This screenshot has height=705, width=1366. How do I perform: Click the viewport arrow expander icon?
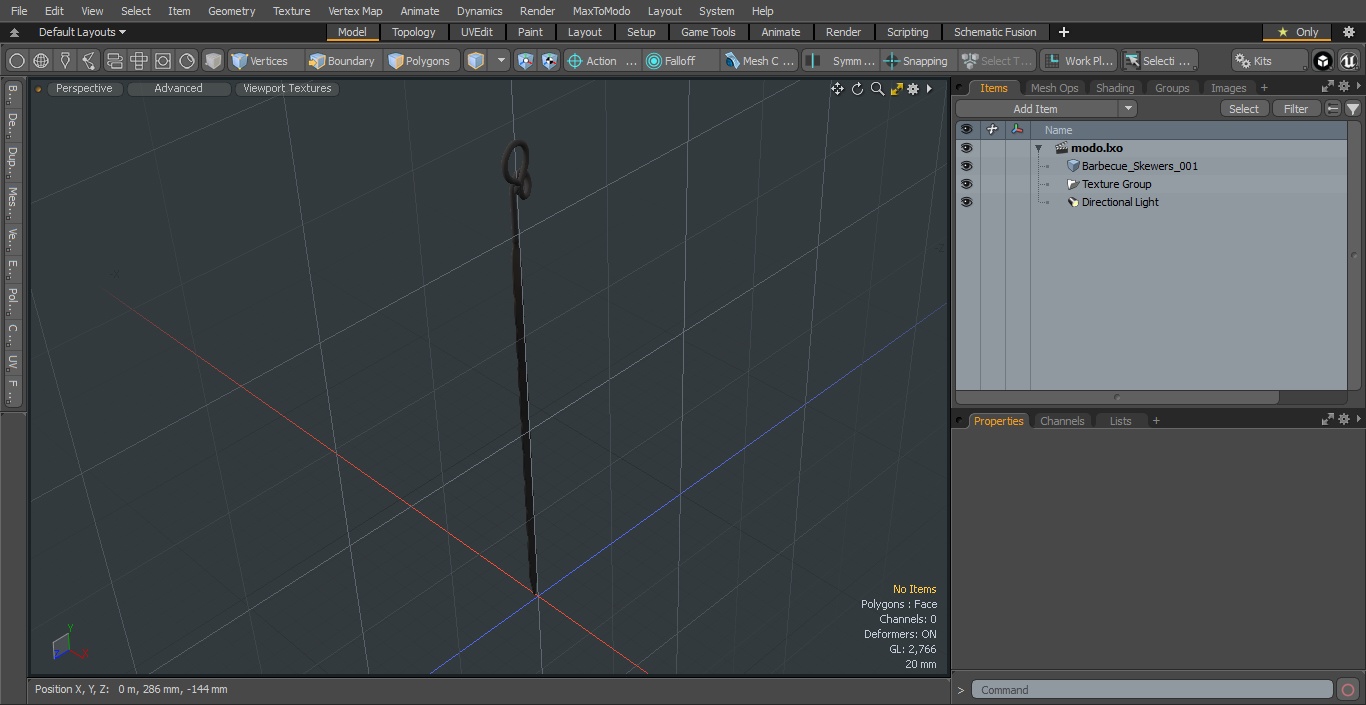[x=930, y=89]
